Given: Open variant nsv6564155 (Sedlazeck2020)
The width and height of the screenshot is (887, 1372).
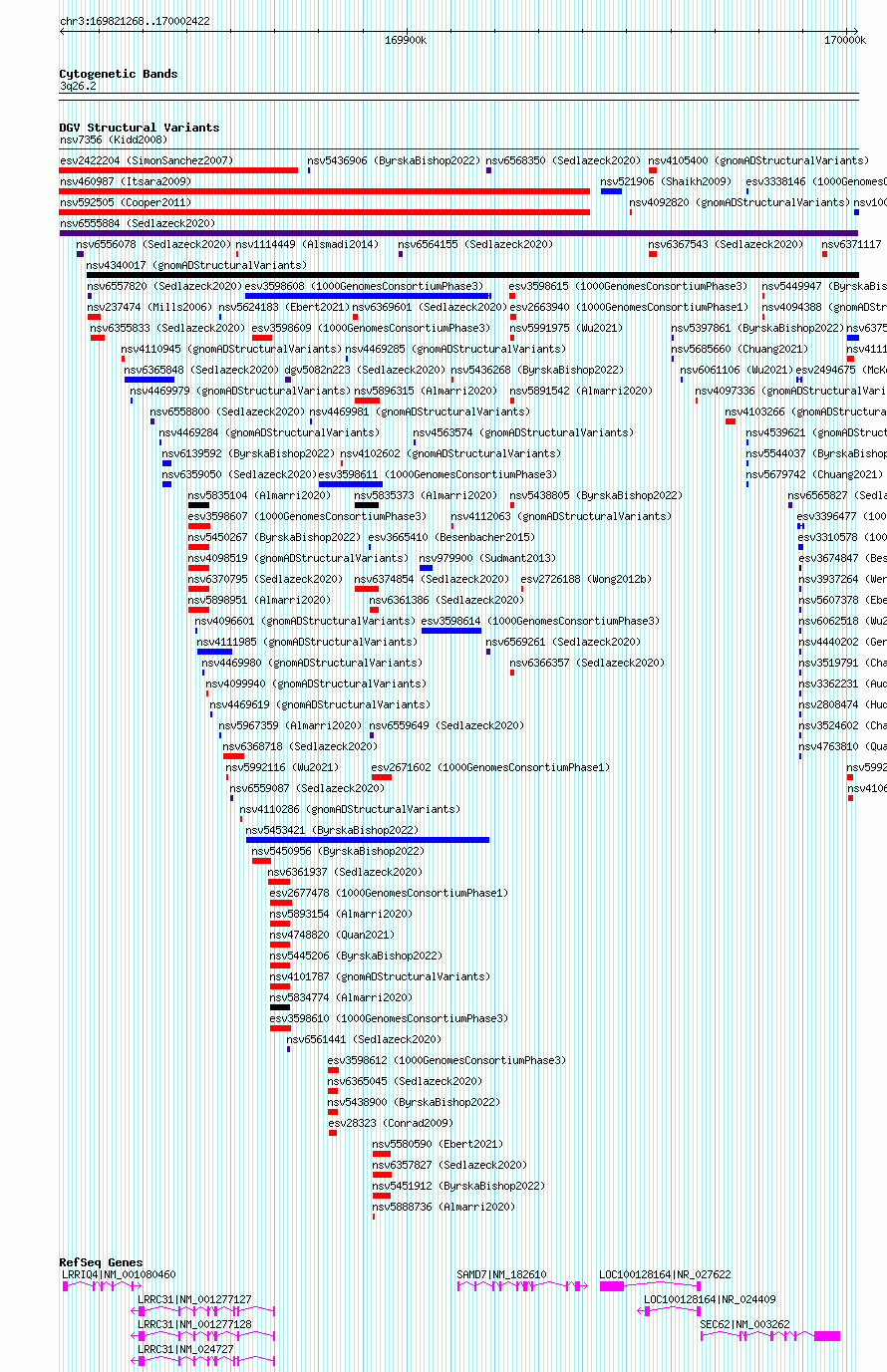Looking at the screenshot, I should 475,244.
